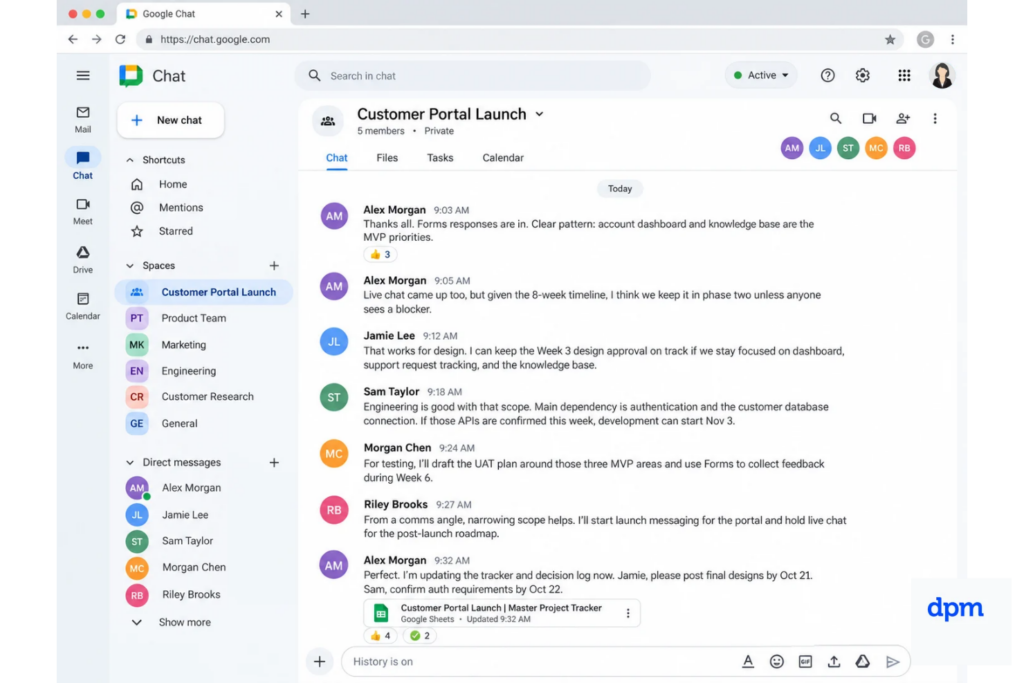Open Drive from the left rail
This screenshot has height=683, width=1024.
point(83,259)
